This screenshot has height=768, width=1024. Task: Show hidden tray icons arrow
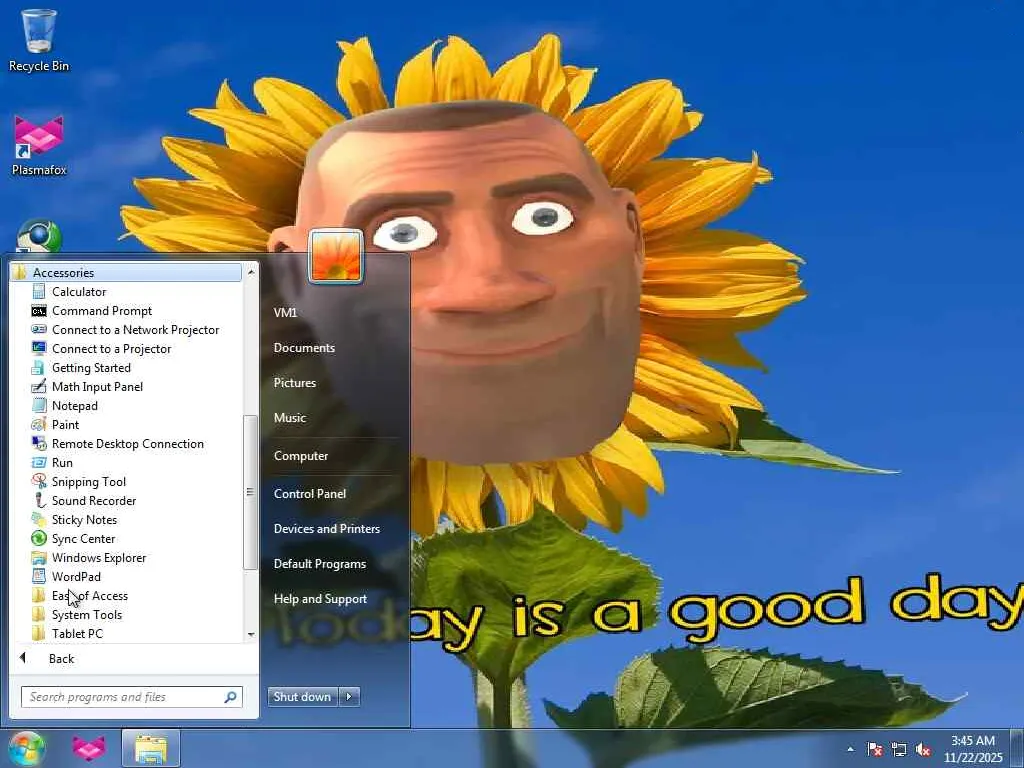(850, 749)
